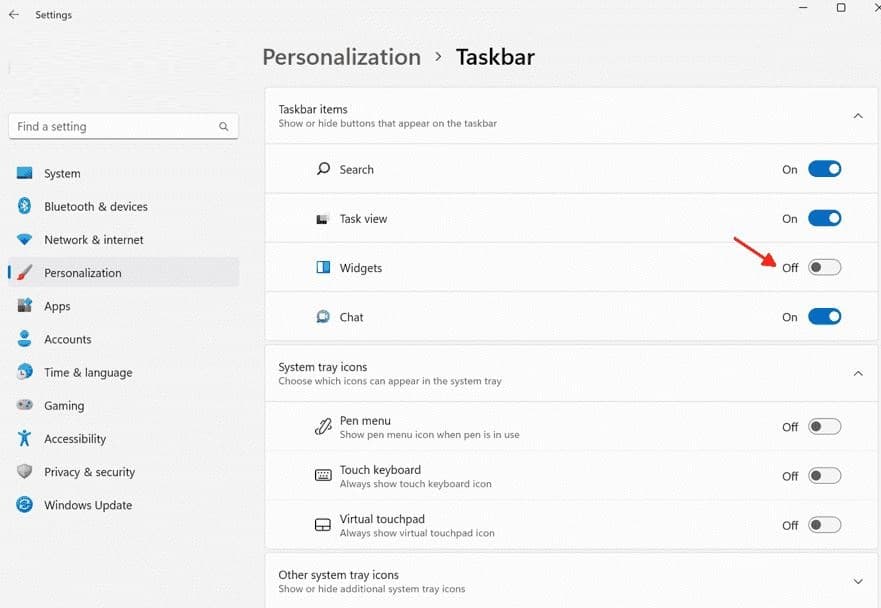The width and height of the screenshot is (881, 608).
Task: Click the Bluetooth & devices icon
Action: pyautogui.click(x=25, y=206)
